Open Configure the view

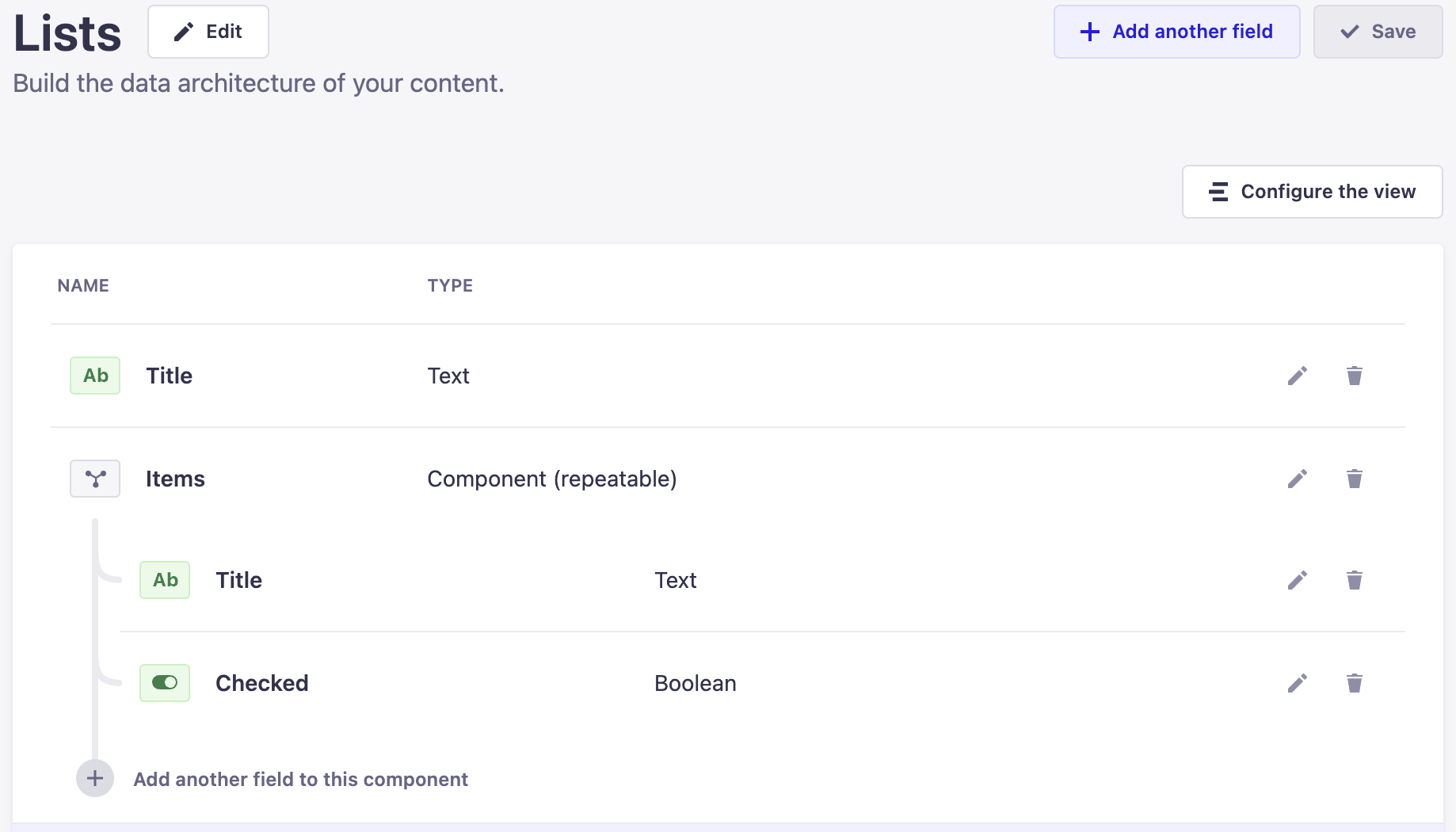click(x=1312, y=192)
